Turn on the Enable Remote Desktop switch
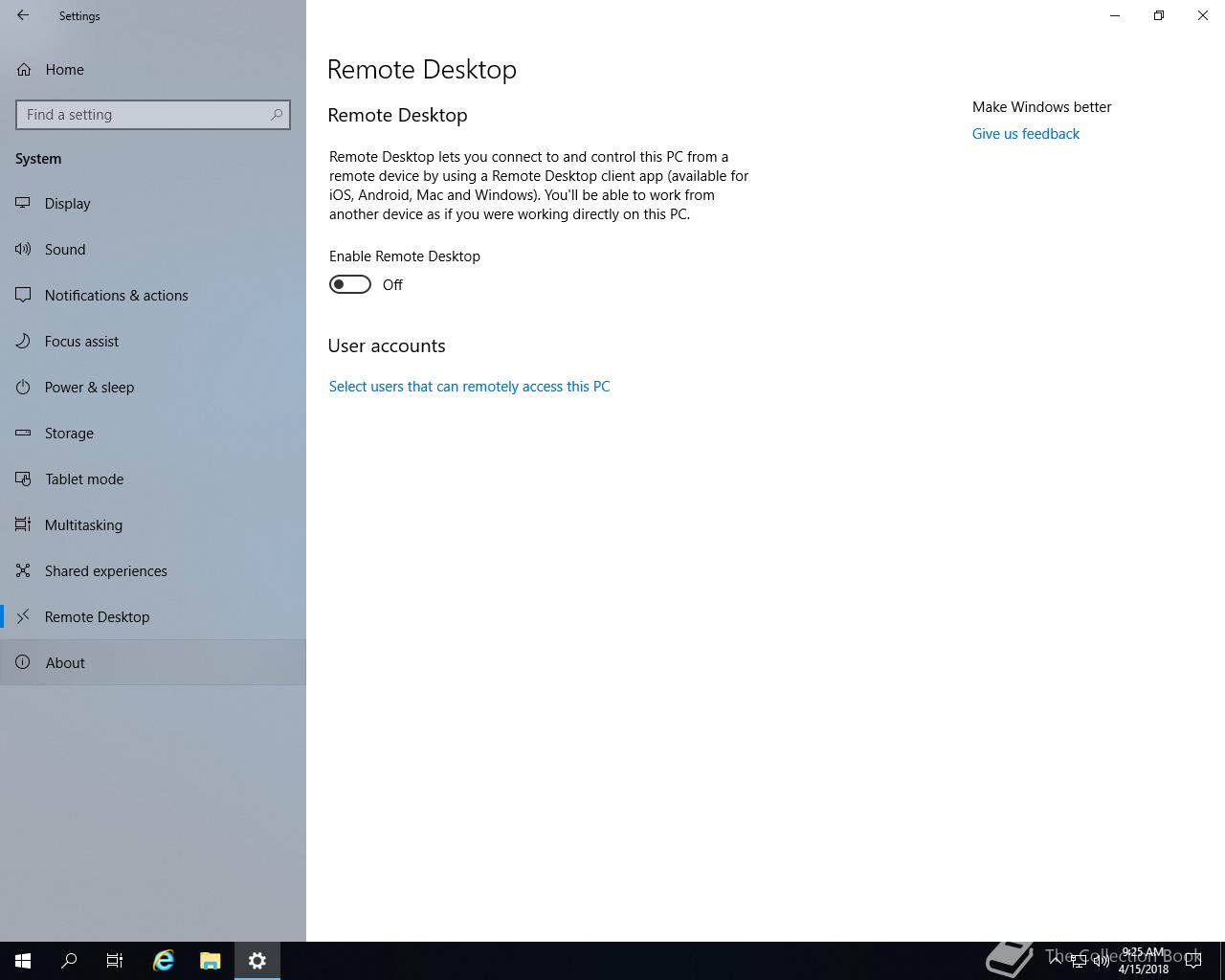This screenshot has height=980, width=1225. pyautogui.click(x=350, y=284)
